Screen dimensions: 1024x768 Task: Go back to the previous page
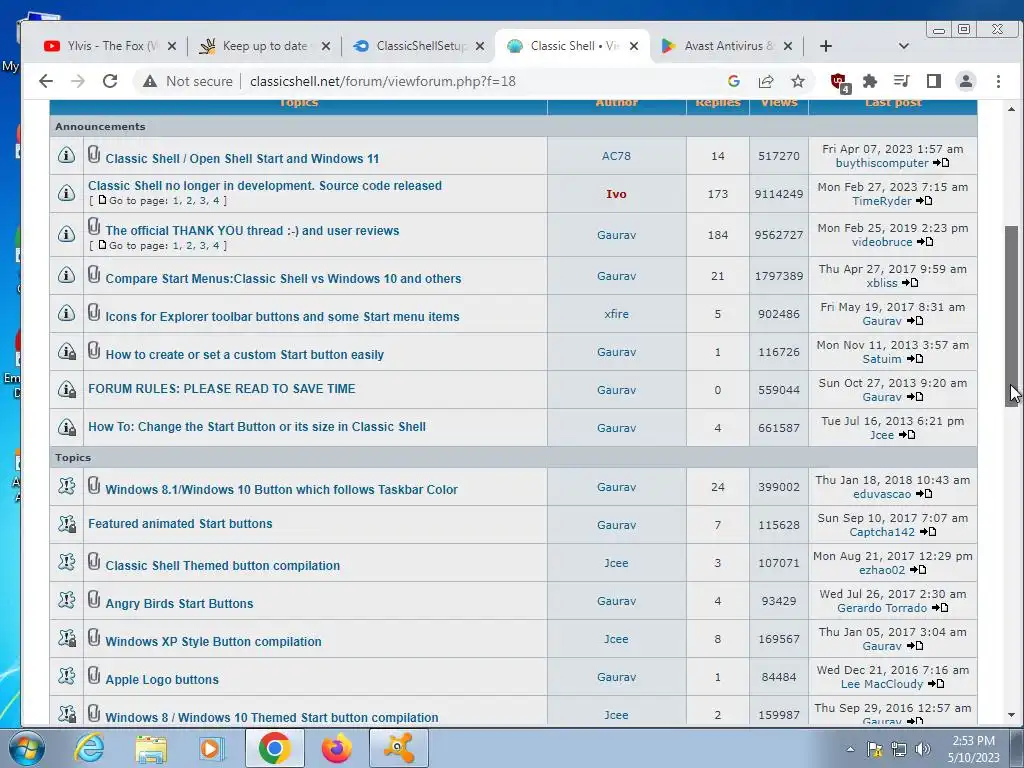click(46, 81)
